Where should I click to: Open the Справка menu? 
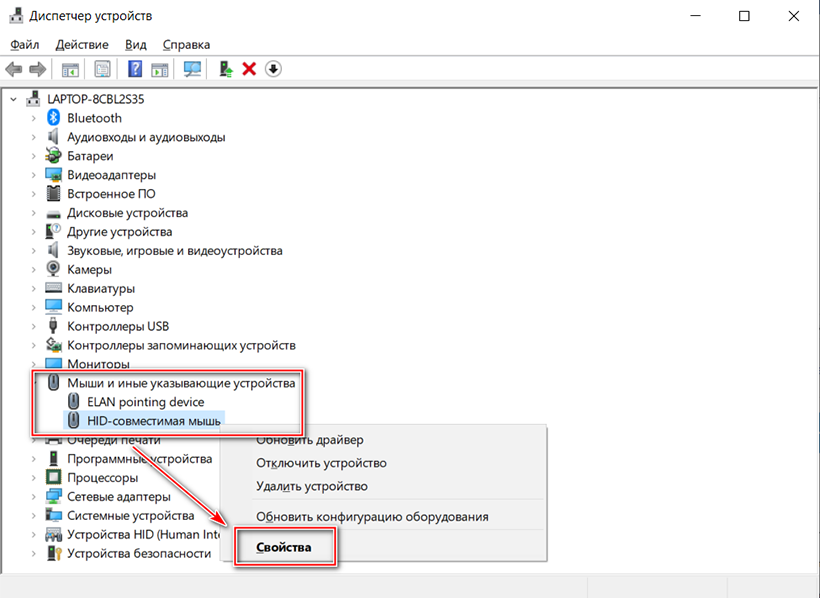[x=186, y=45]
